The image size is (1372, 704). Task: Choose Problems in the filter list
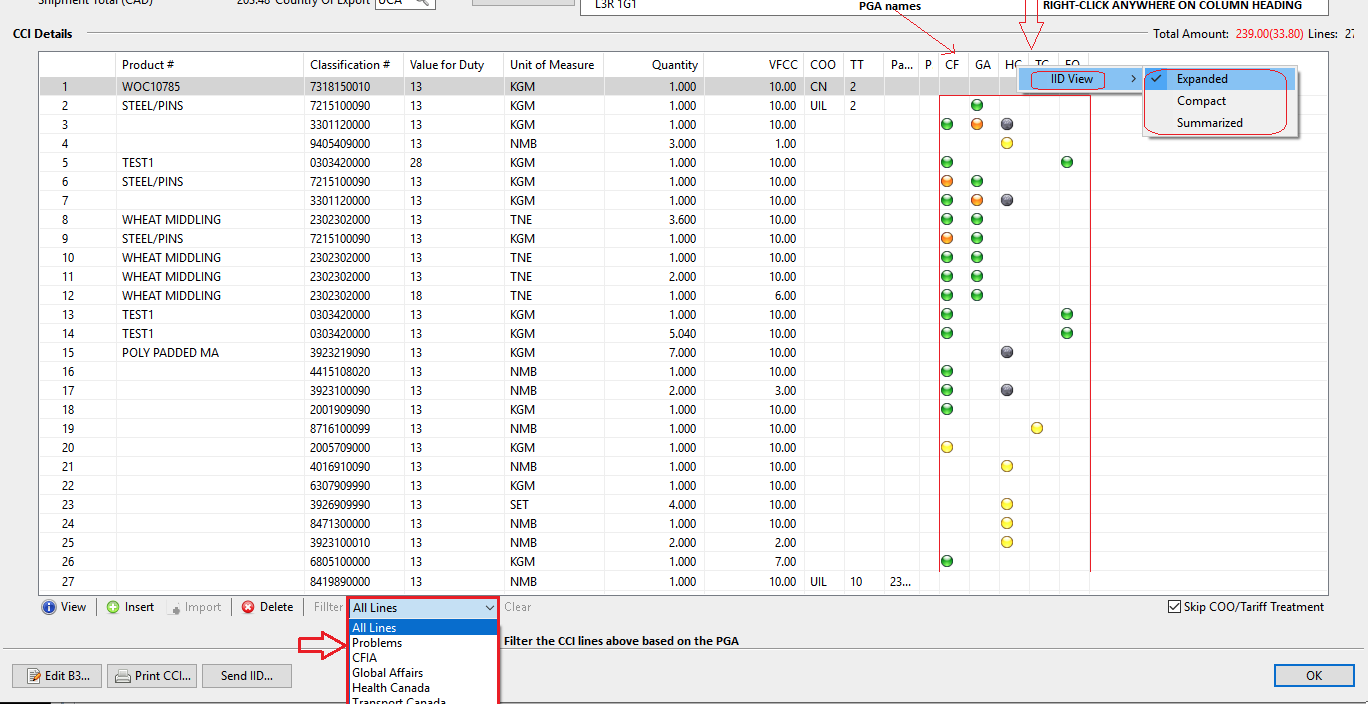(x=423, y=643)
